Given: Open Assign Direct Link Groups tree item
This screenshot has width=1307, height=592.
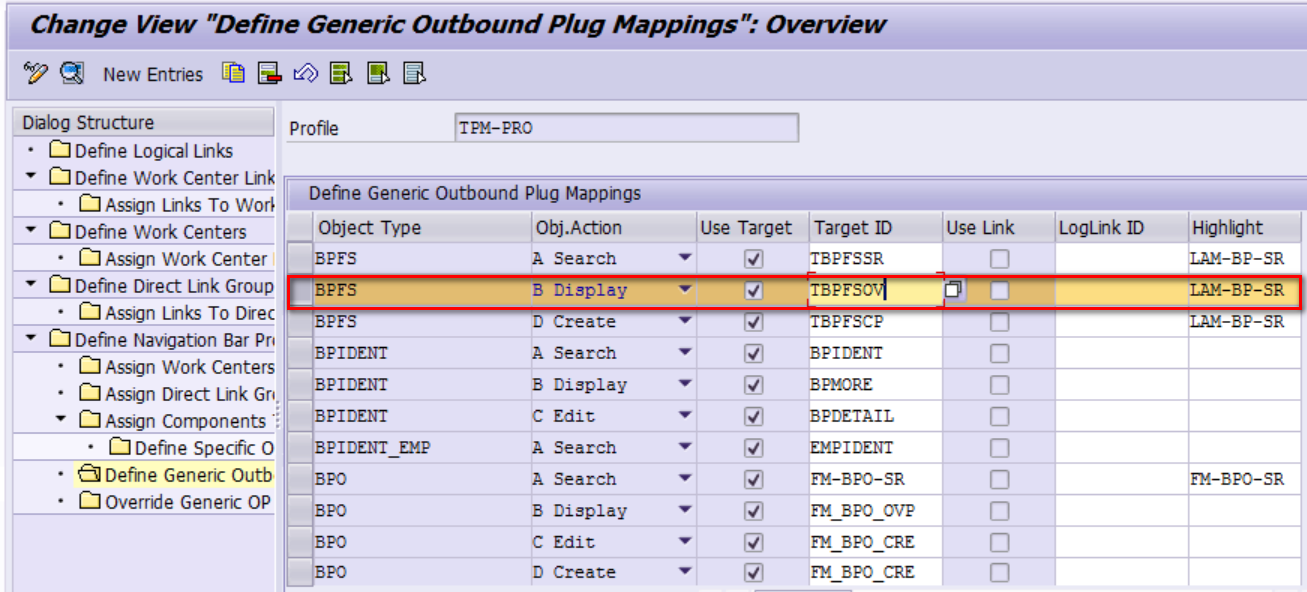Looking at the screenshot, I should [x=189, y=394].
